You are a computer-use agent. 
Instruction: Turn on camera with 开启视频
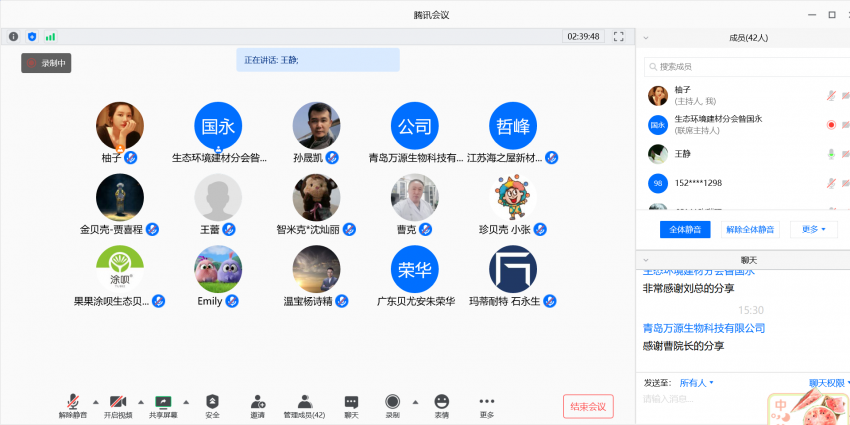pos(118,406)
